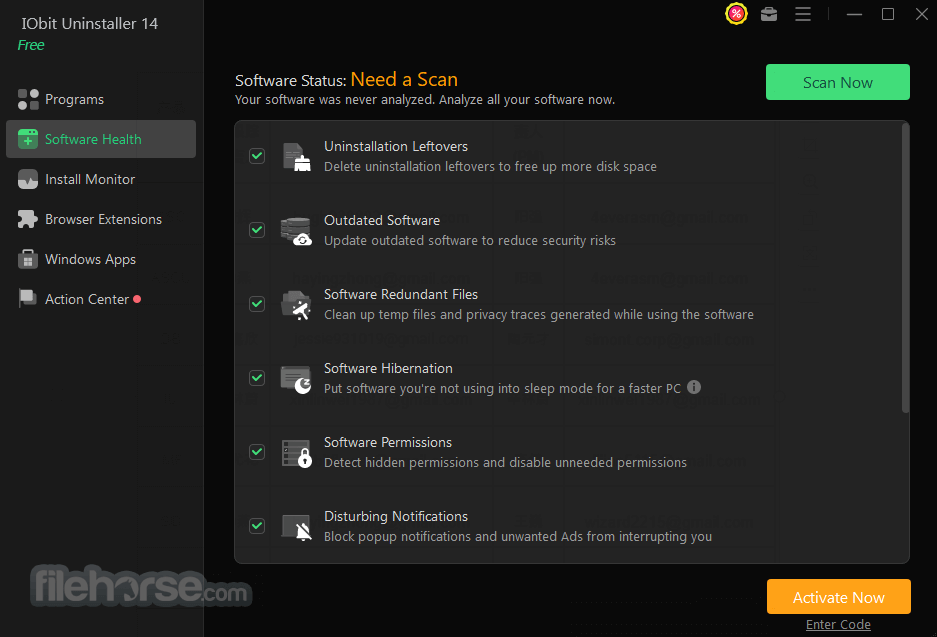Image resolution: width=937 pixels, height=637 pixels.
Task: Uncheck Outdated Software checkbox
Action: pos(257,230)
